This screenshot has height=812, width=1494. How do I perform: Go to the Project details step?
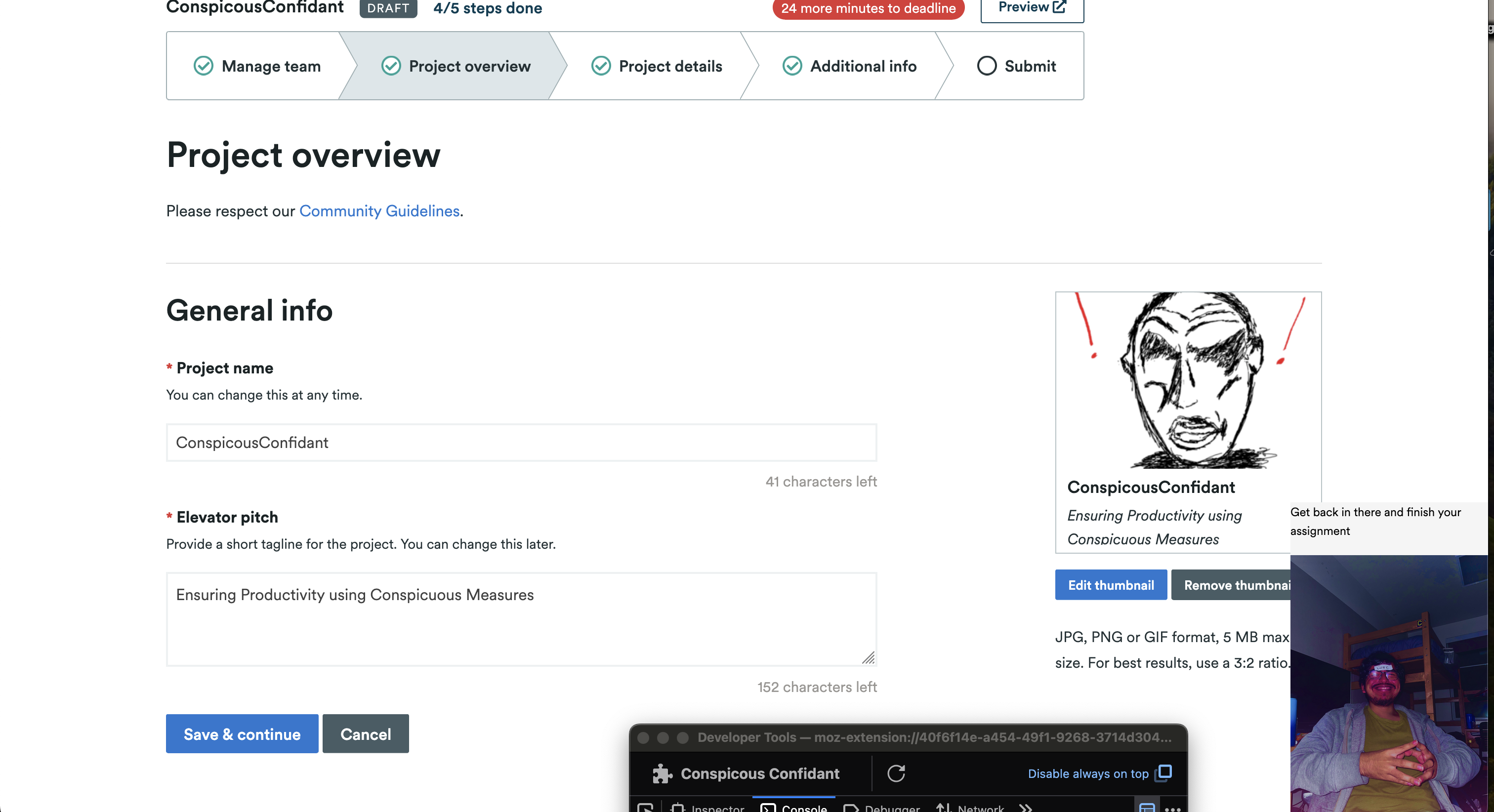[670, 66]
